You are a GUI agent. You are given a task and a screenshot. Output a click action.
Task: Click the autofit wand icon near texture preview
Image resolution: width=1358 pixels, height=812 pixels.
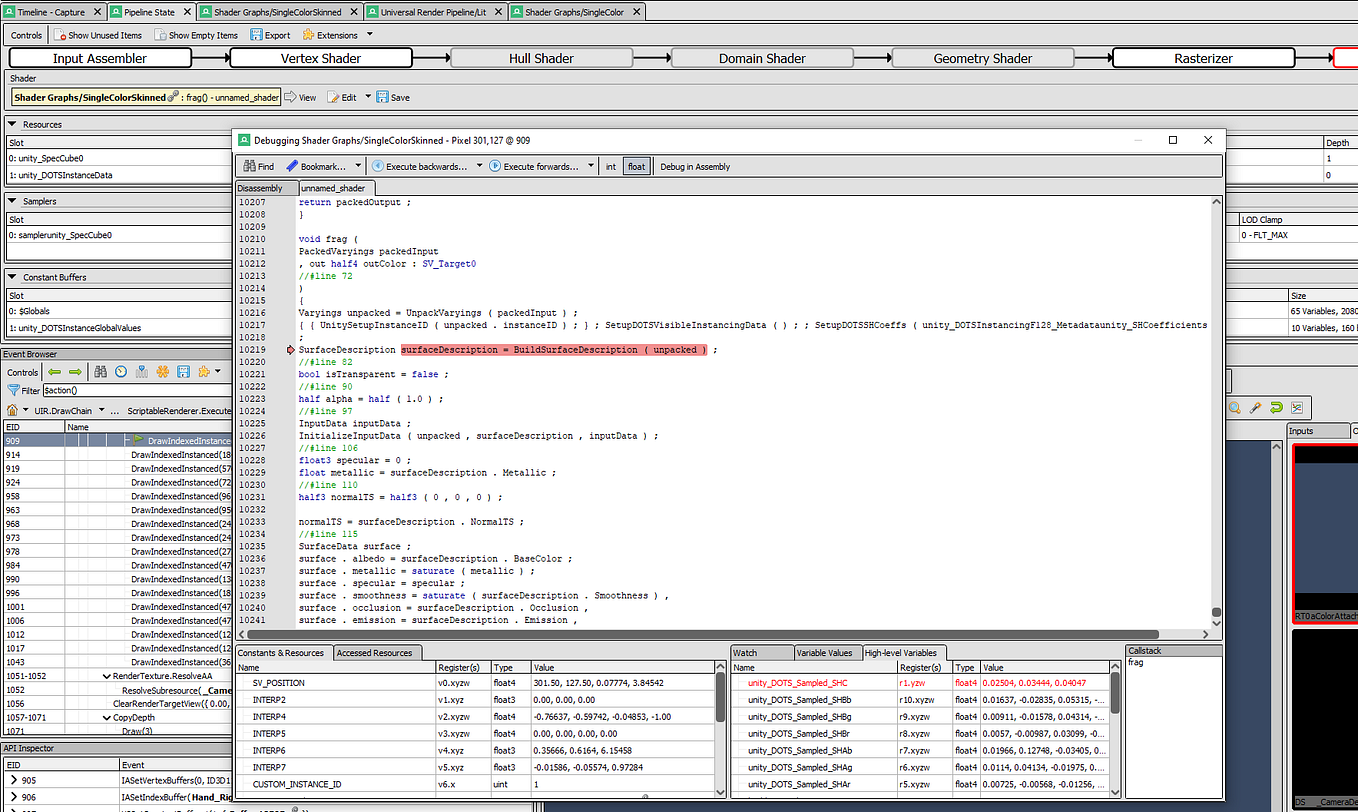click(x=1256, y=408)
